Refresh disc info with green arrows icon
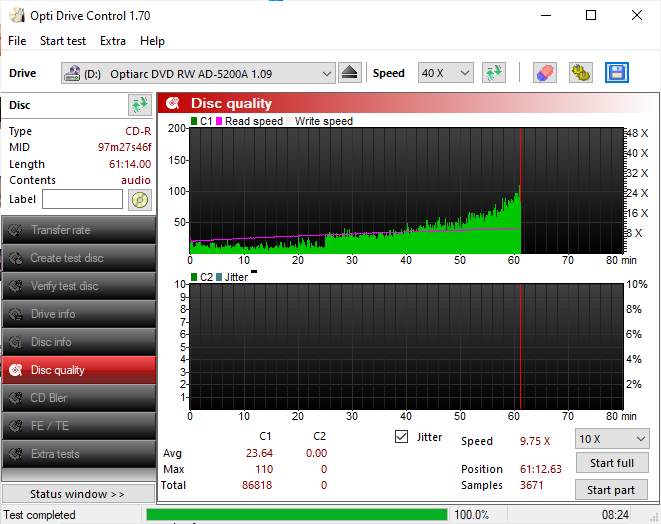The height and width of the screenshot is (524, 661). click(x=140, y=105)
